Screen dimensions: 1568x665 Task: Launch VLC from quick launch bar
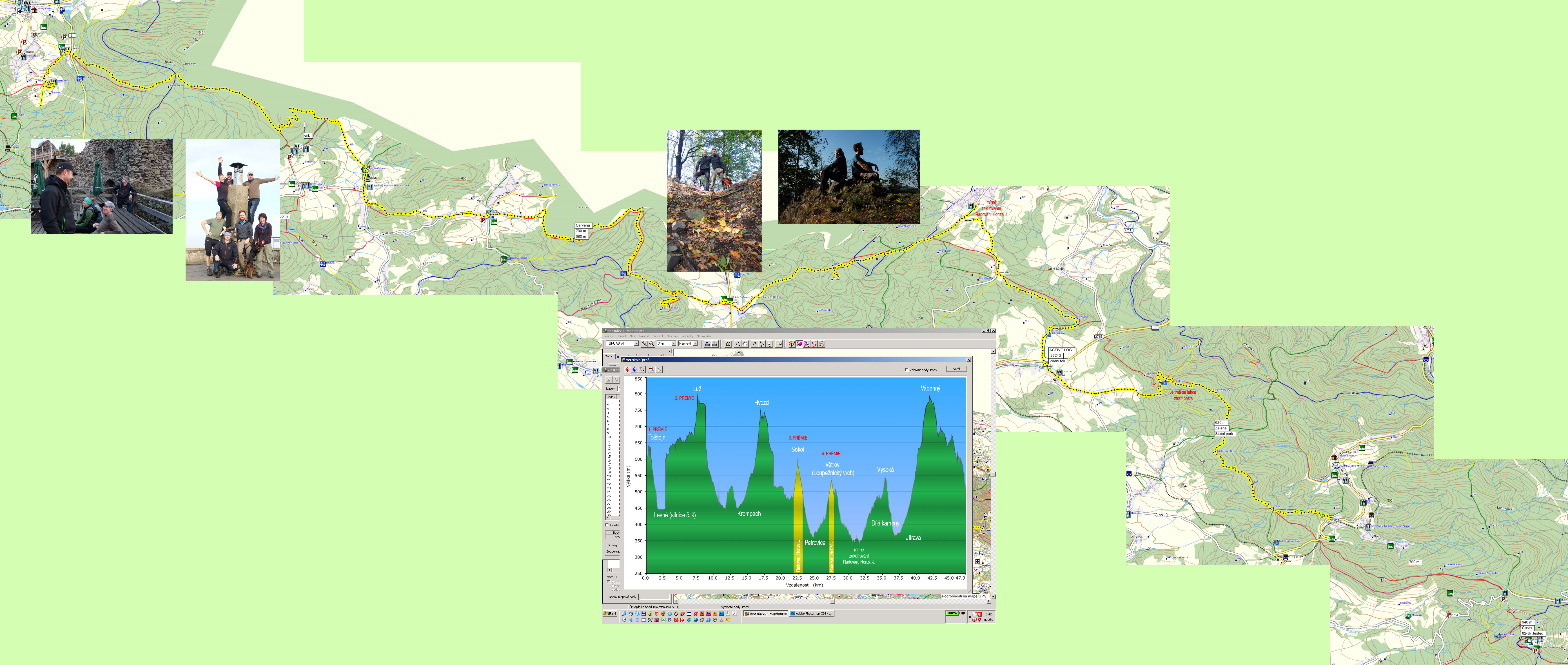point(721,620)
